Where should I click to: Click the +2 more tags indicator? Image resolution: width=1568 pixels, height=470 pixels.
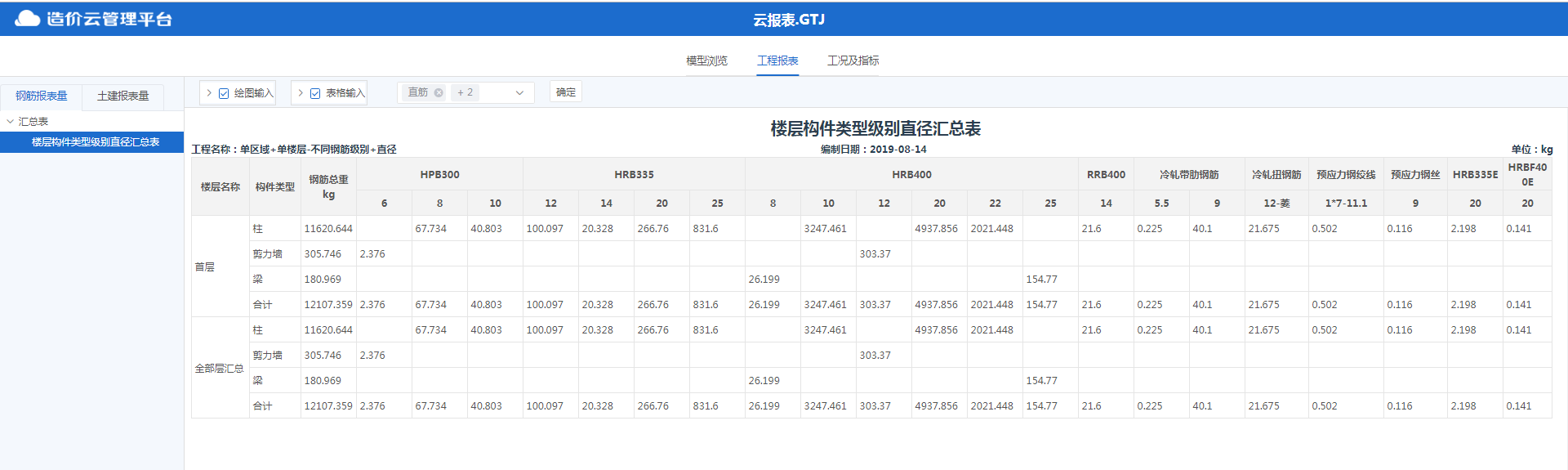[465, 92]
